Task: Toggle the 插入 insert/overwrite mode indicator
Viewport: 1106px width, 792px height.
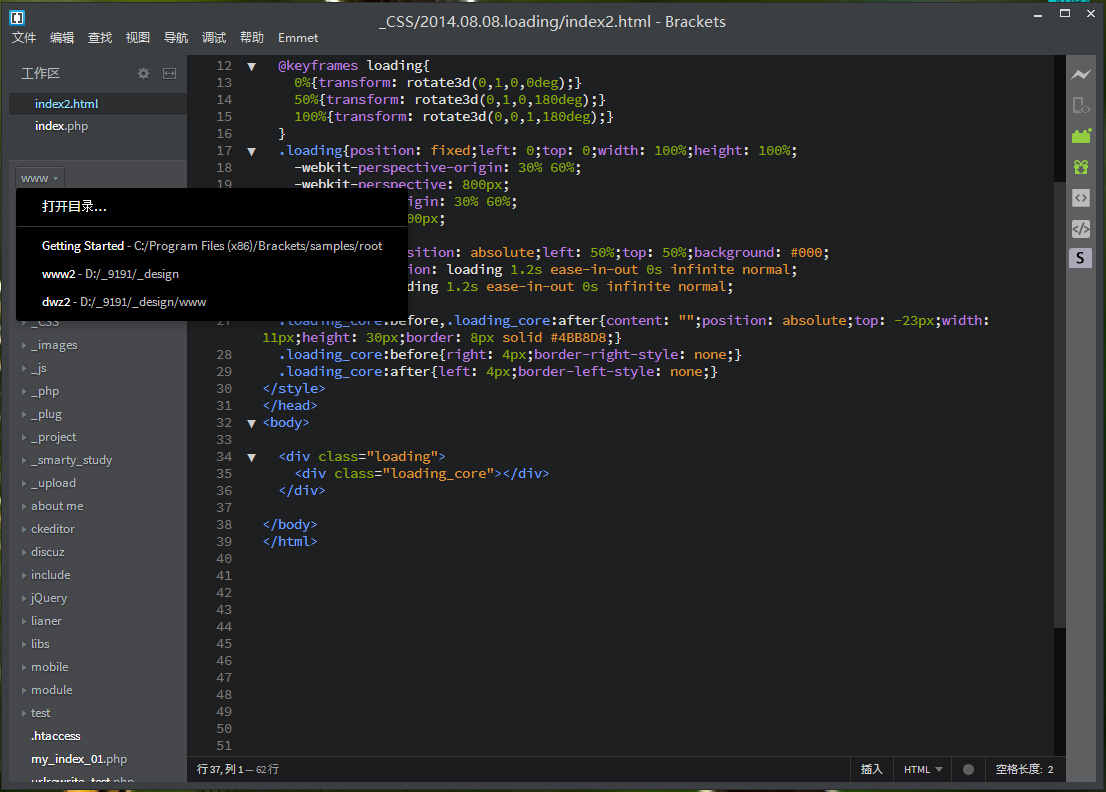Action: [x=872, y=769]
